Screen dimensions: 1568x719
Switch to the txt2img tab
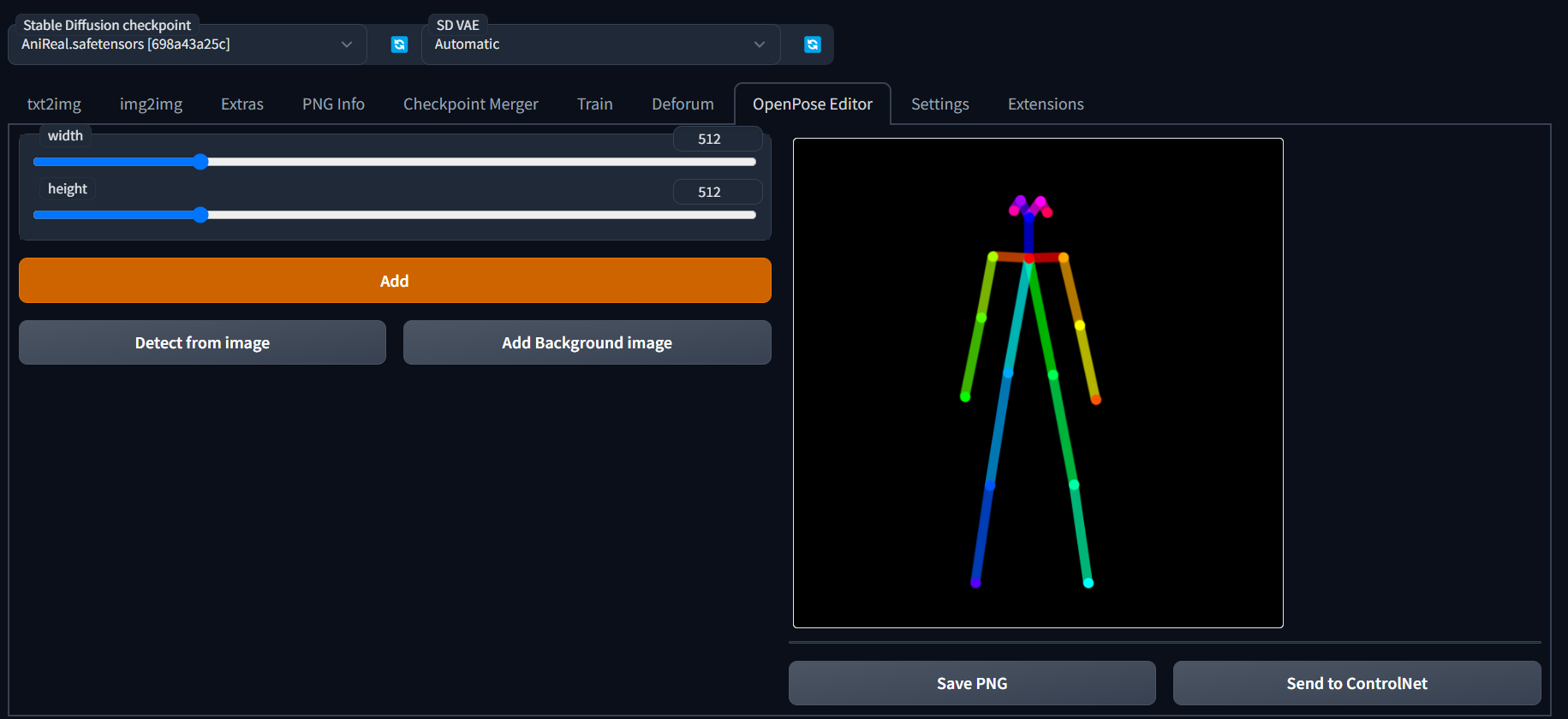click(54, 104)
